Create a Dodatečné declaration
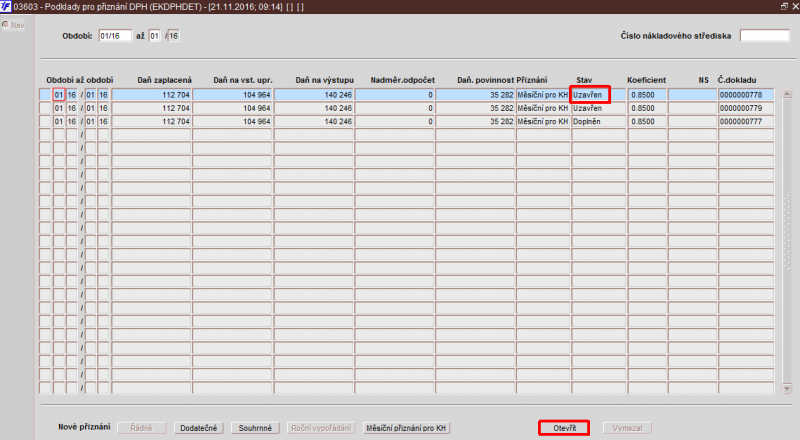Viewport: 800px width, 440px height. point(198,428)
